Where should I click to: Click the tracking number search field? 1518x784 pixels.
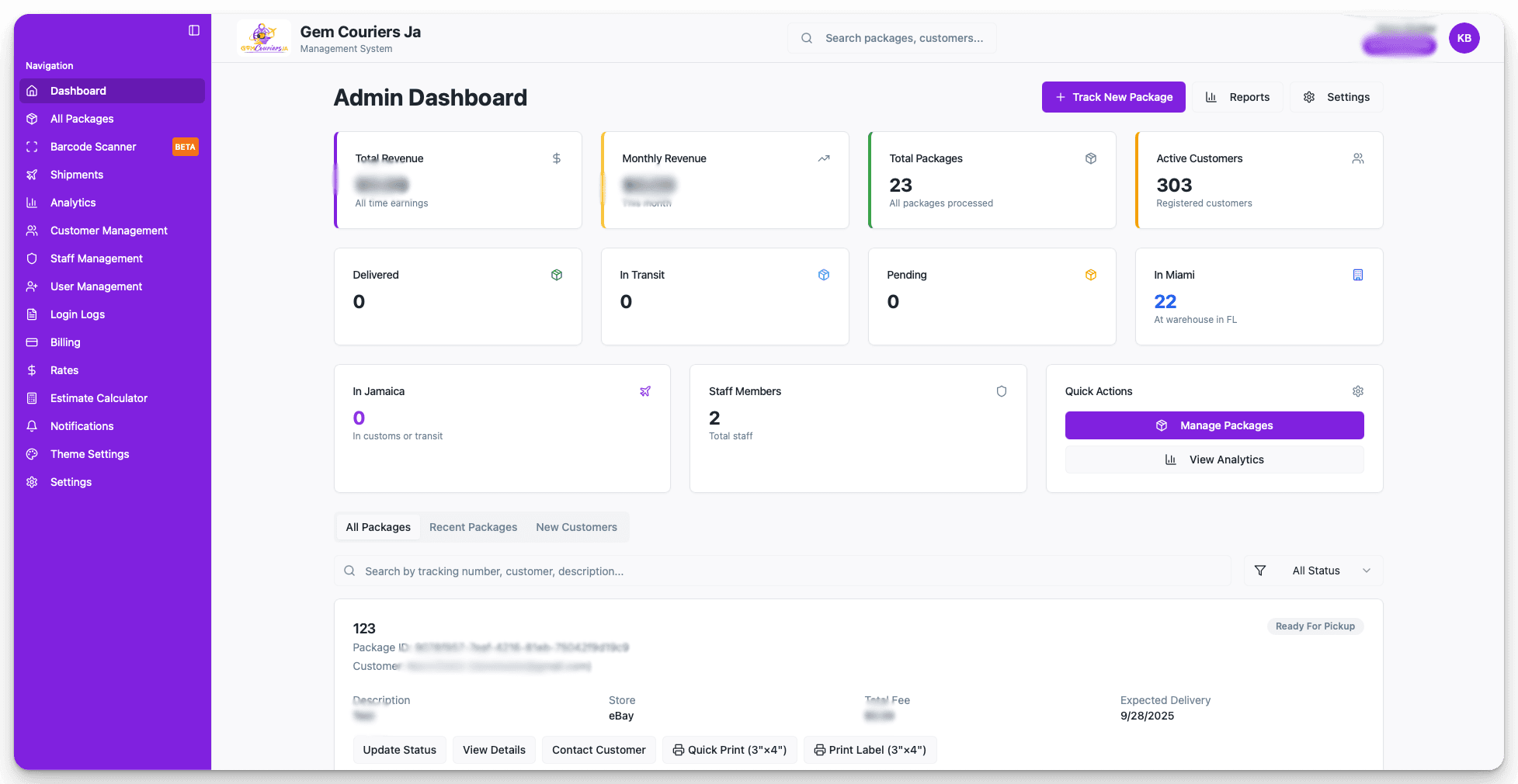pos(776,571)
